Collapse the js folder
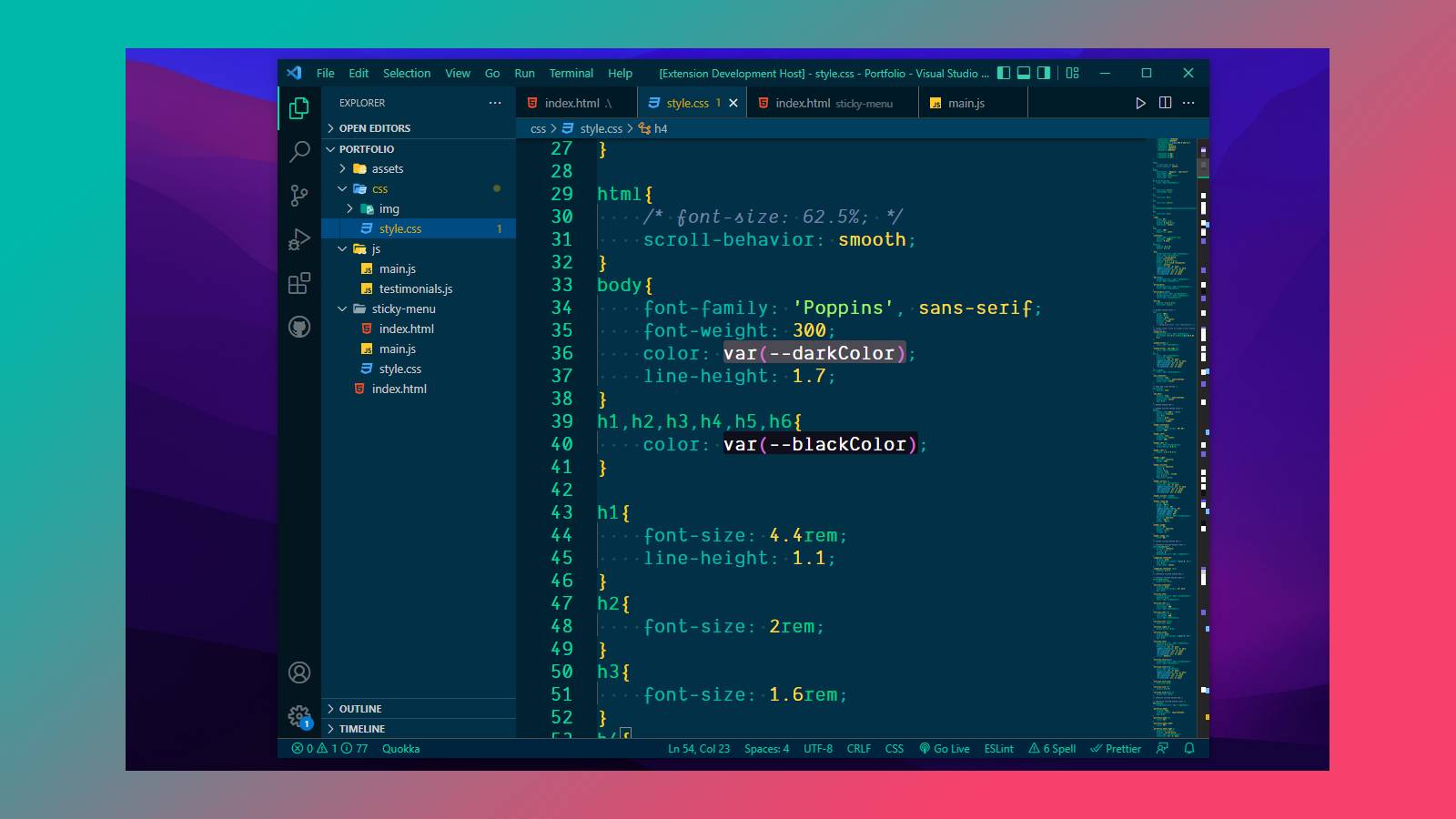 pyautogui.click(x=419, y=248)
